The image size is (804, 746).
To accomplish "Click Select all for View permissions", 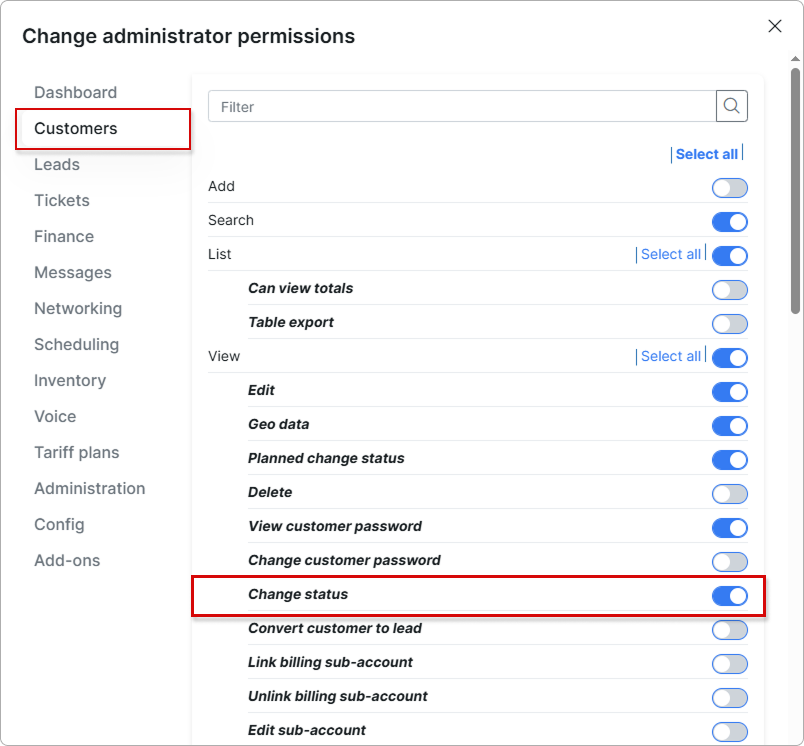I will [670, 356].
